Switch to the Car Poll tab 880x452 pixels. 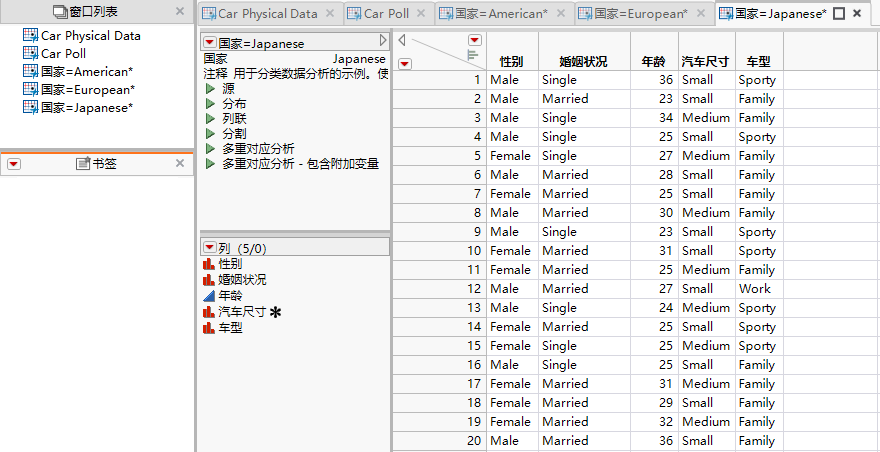pyautogui.click(x=386, y=13)
